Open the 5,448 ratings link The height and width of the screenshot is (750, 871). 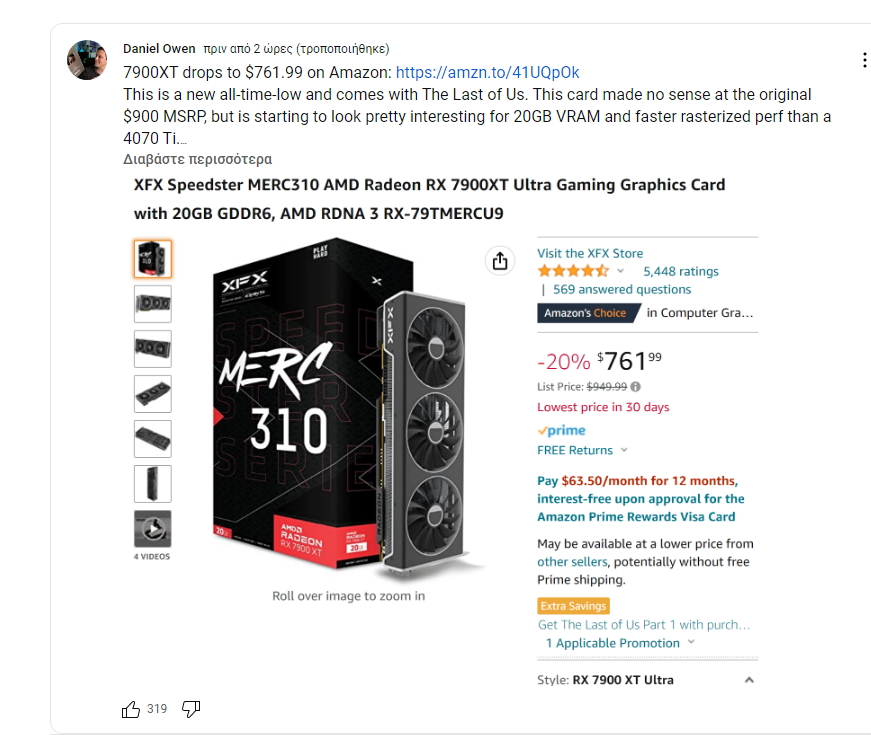coord(681,271)
